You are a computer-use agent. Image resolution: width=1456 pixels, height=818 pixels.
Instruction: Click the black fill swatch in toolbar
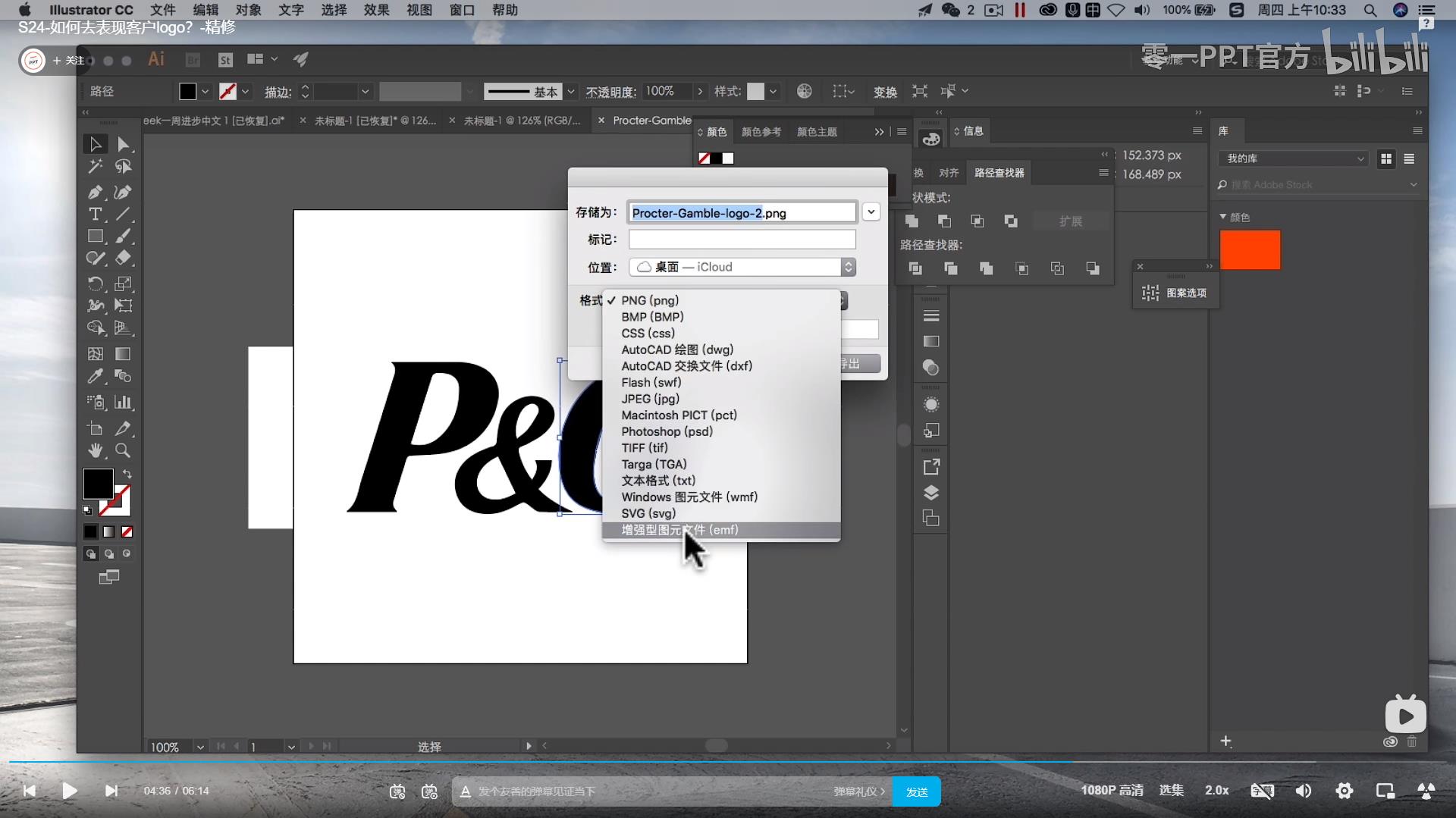click(x=98, y=484)
